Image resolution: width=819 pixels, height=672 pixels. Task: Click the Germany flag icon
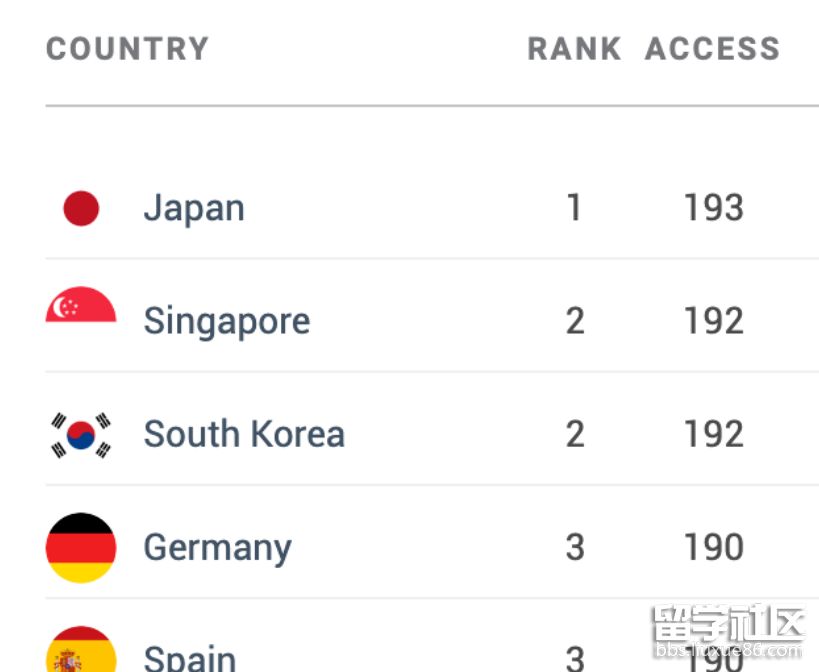tap(81, 548)
